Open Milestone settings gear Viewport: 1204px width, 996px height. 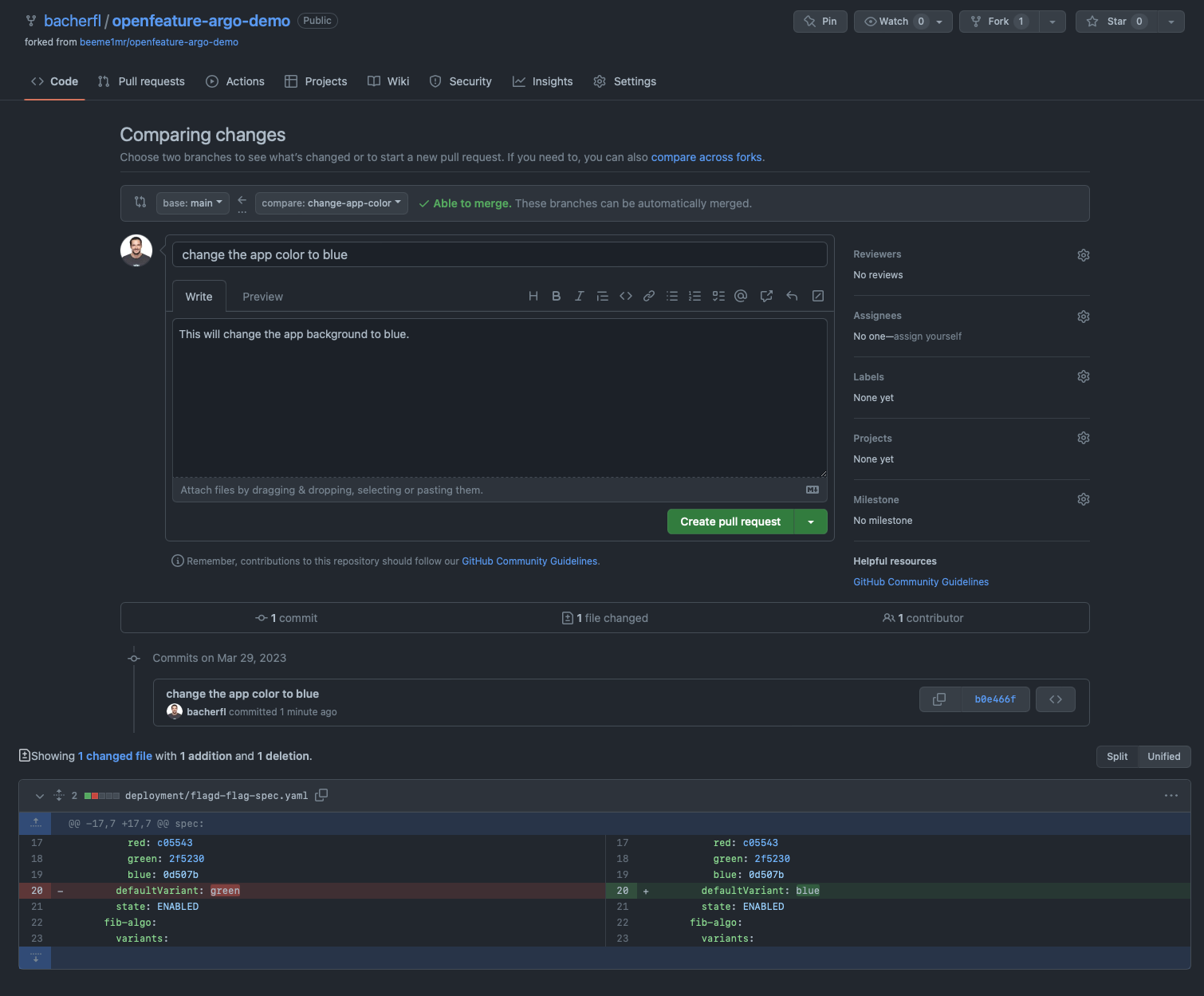click(1084, 499)
